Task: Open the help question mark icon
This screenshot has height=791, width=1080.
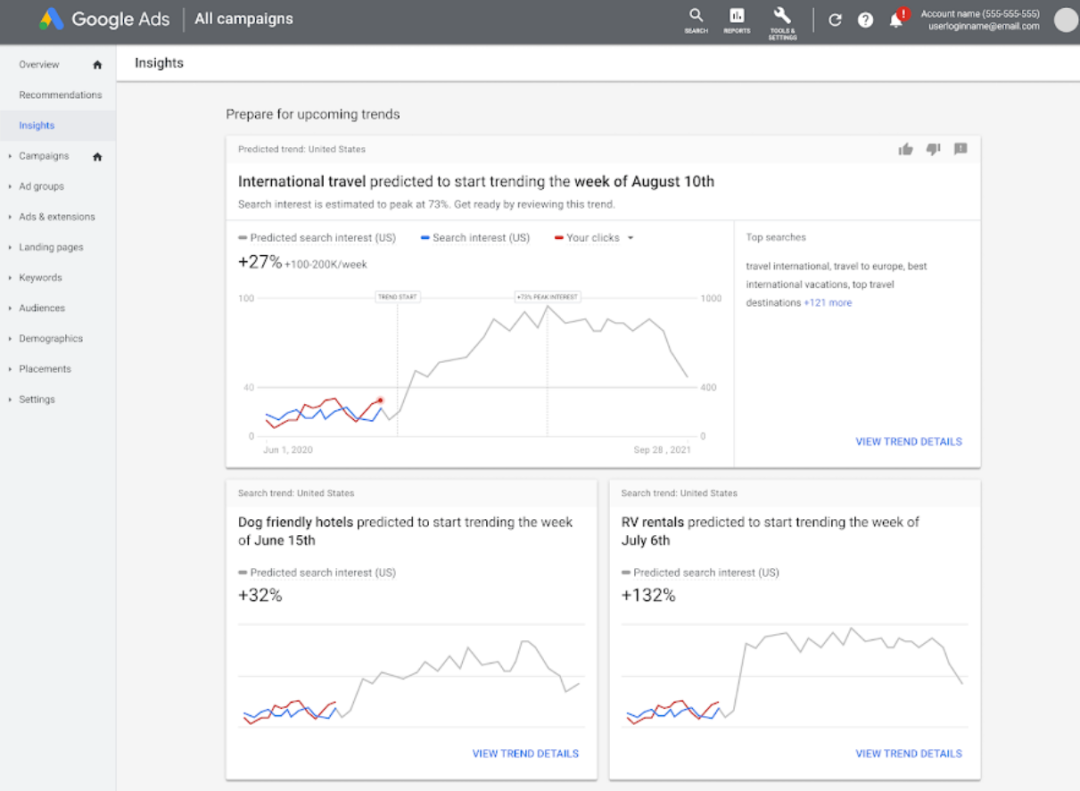Action: pyautogui.click(x=865, y=20)
